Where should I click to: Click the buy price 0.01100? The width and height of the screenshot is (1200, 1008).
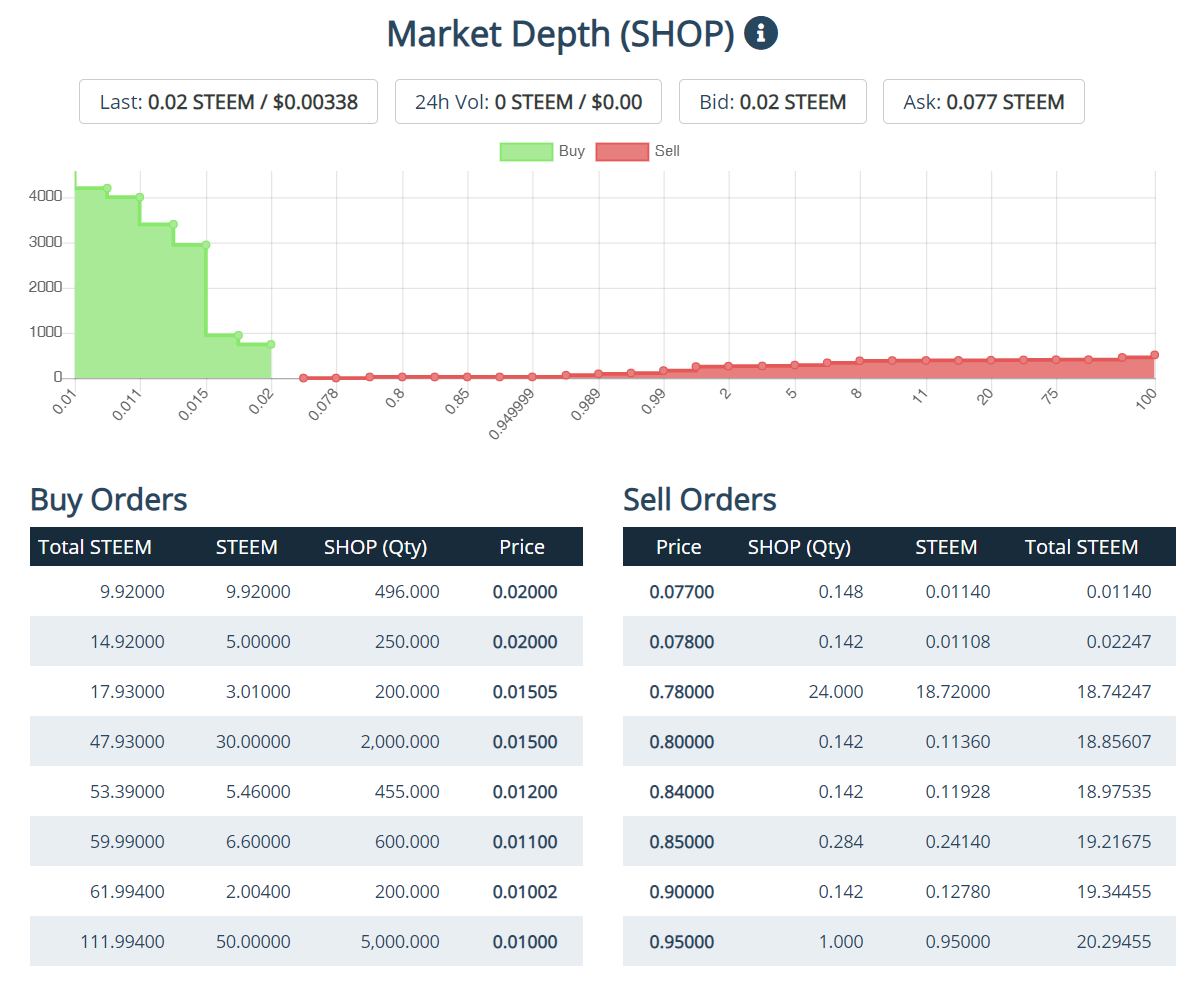(x=525, y=841)
